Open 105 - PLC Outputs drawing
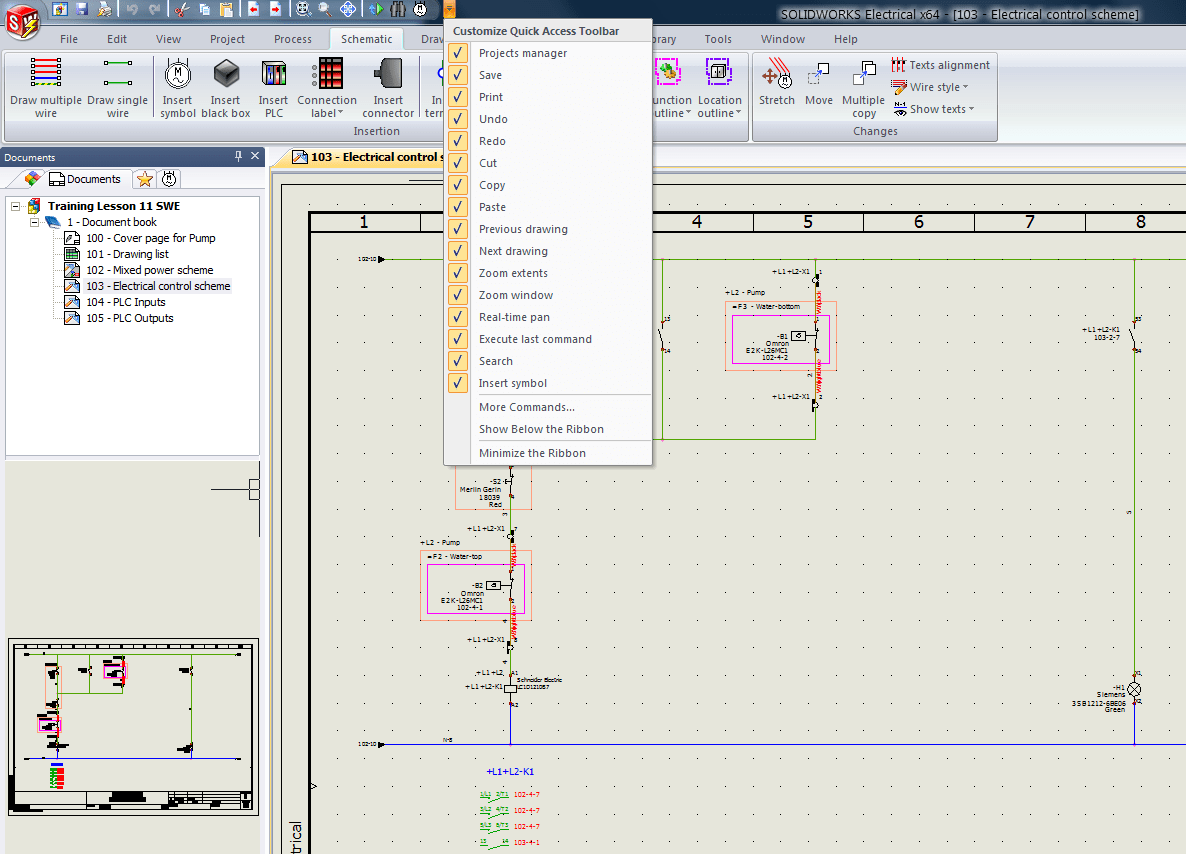Viewport: 1186px width, 854px height. [x=129, y=318]
